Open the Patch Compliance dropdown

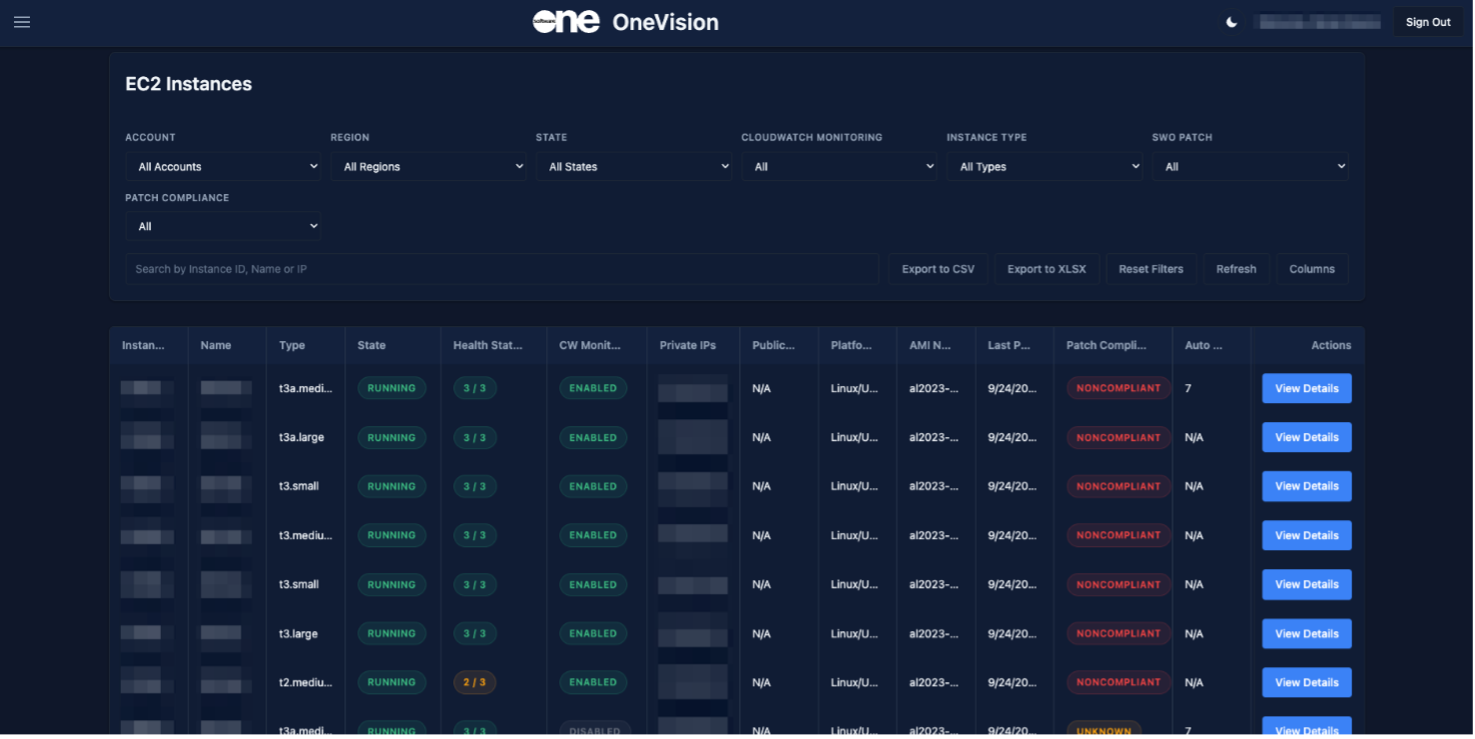(x=224, y=227)
